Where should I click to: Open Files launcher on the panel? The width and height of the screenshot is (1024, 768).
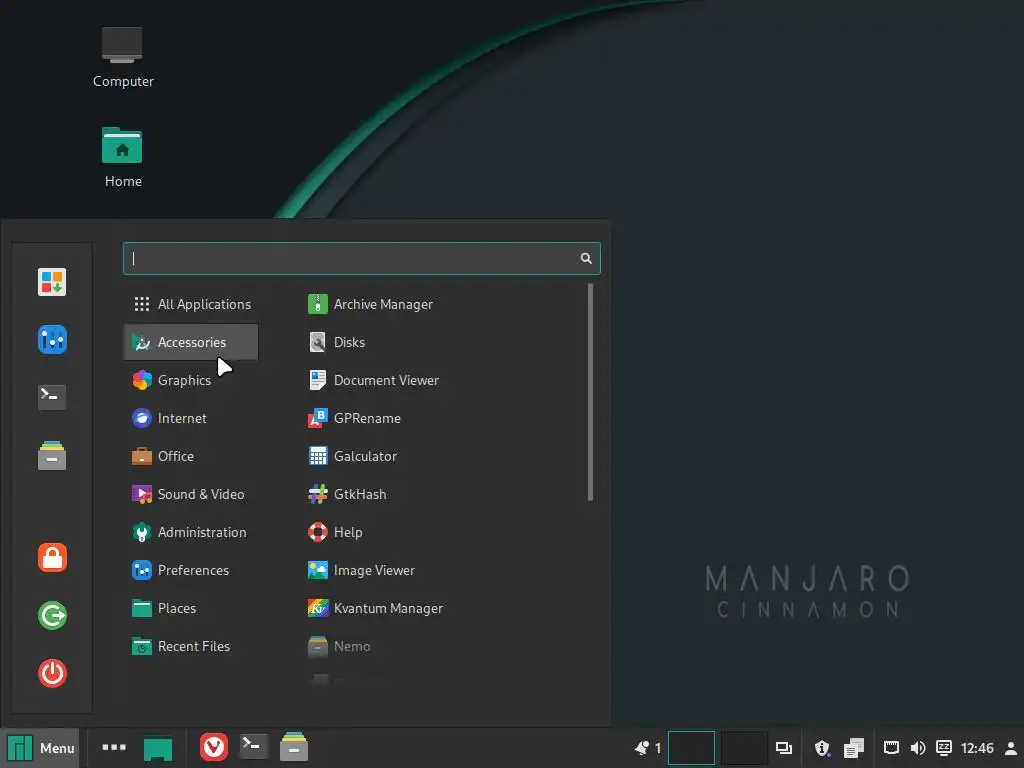click(294, 747)
